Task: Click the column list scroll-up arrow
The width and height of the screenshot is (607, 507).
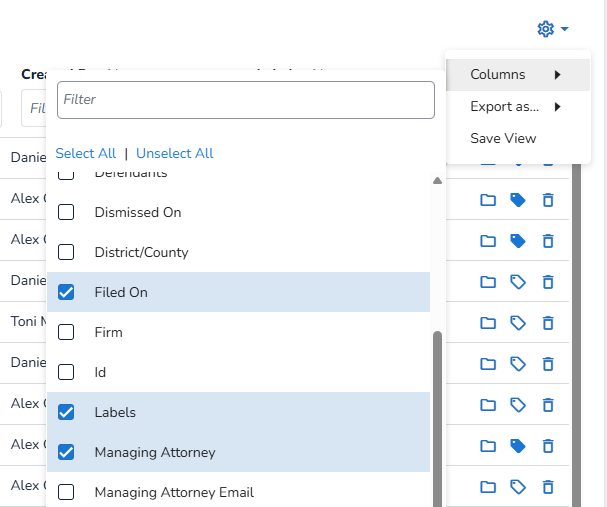Action: (x=437, y=181)
